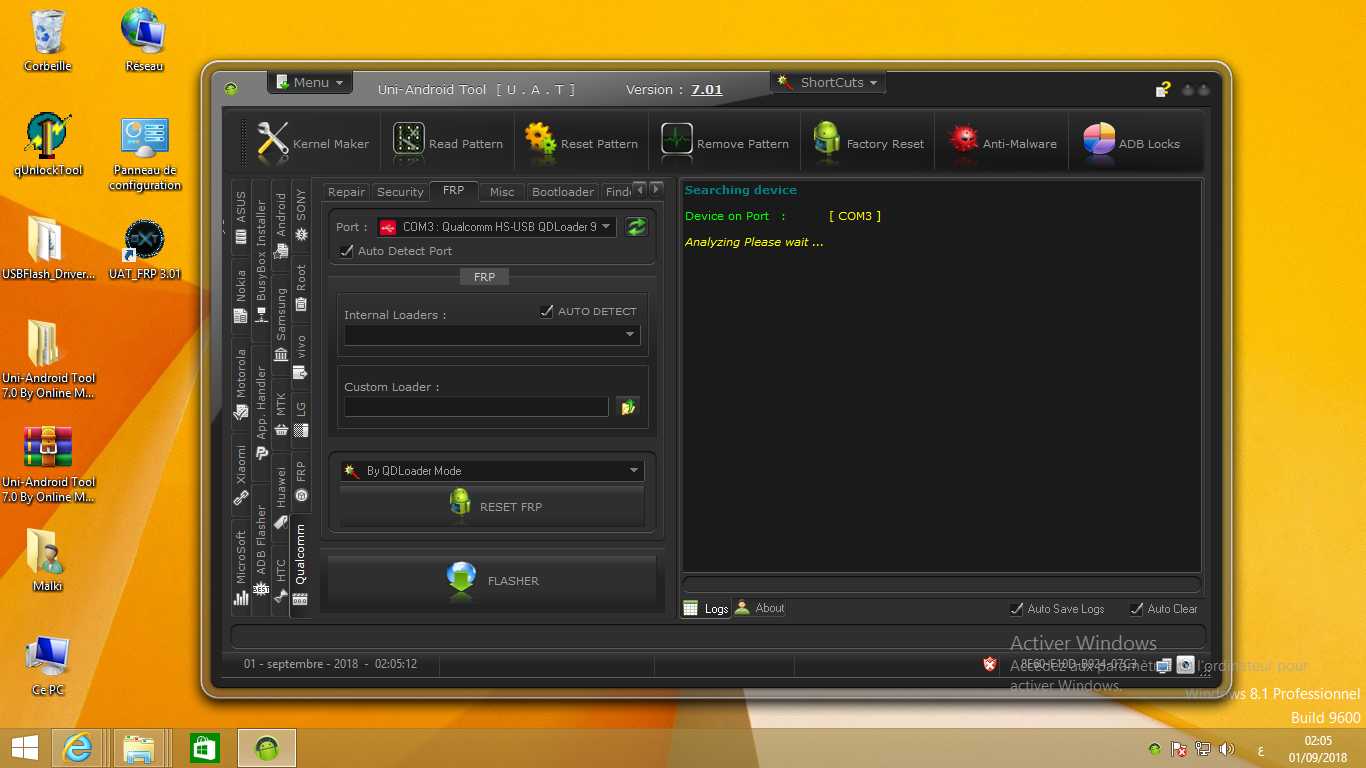This screenshot has width=1366, height=768.
Task: Select the BusyBox Installer vertical tab
Action: click(x=261, y=259)
